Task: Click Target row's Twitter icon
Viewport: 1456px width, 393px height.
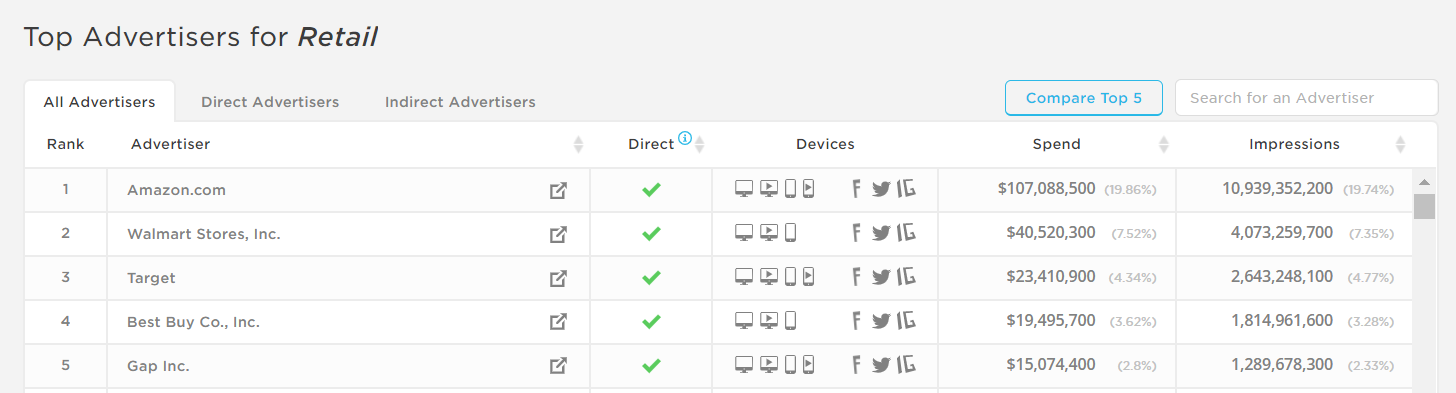Action: coord(881,277)
